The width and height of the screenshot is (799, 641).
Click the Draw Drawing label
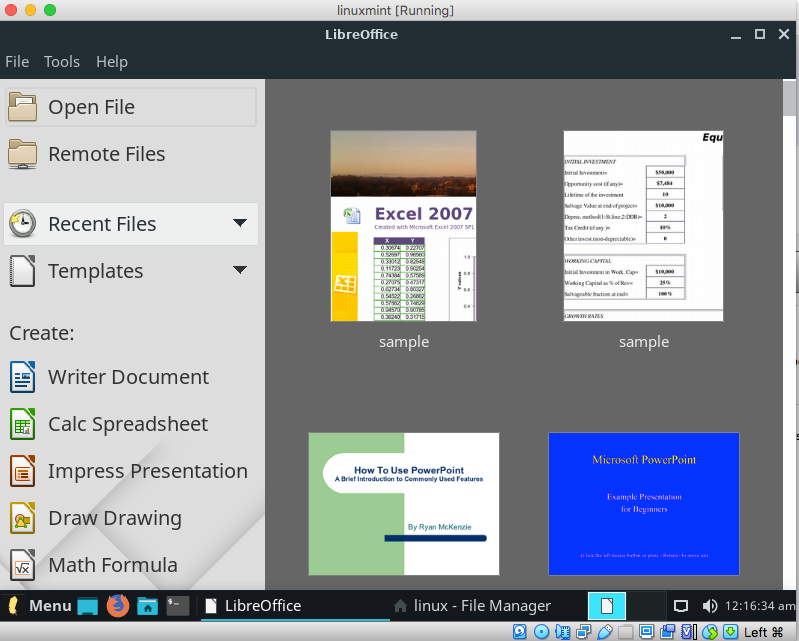point(115,518)
